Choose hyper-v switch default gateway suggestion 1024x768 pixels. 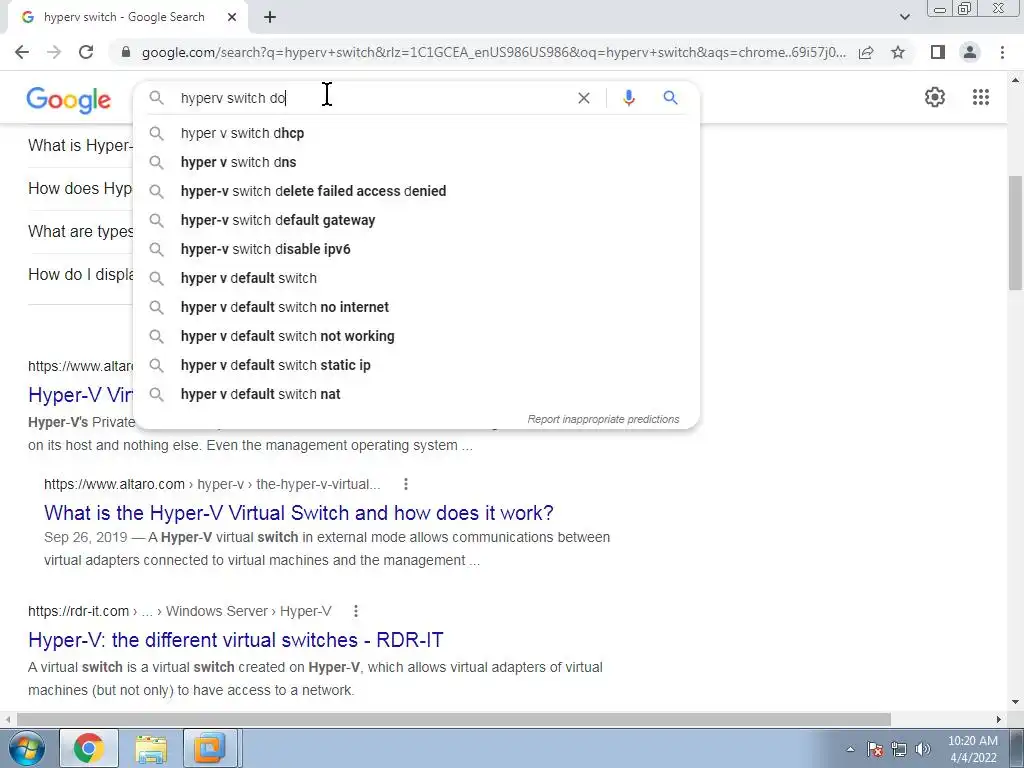click(416, 220)
